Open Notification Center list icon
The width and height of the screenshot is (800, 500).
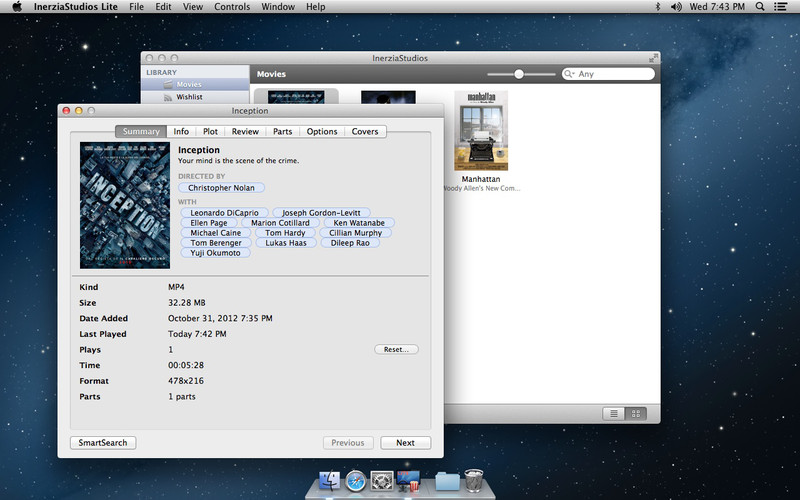point(780,7)
